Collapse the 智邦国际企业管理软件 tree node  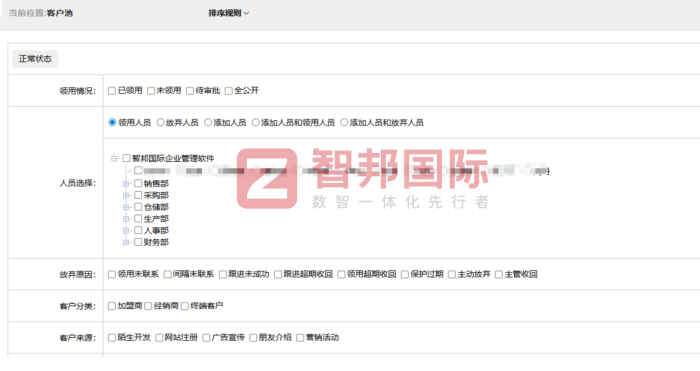pos(114,158)
